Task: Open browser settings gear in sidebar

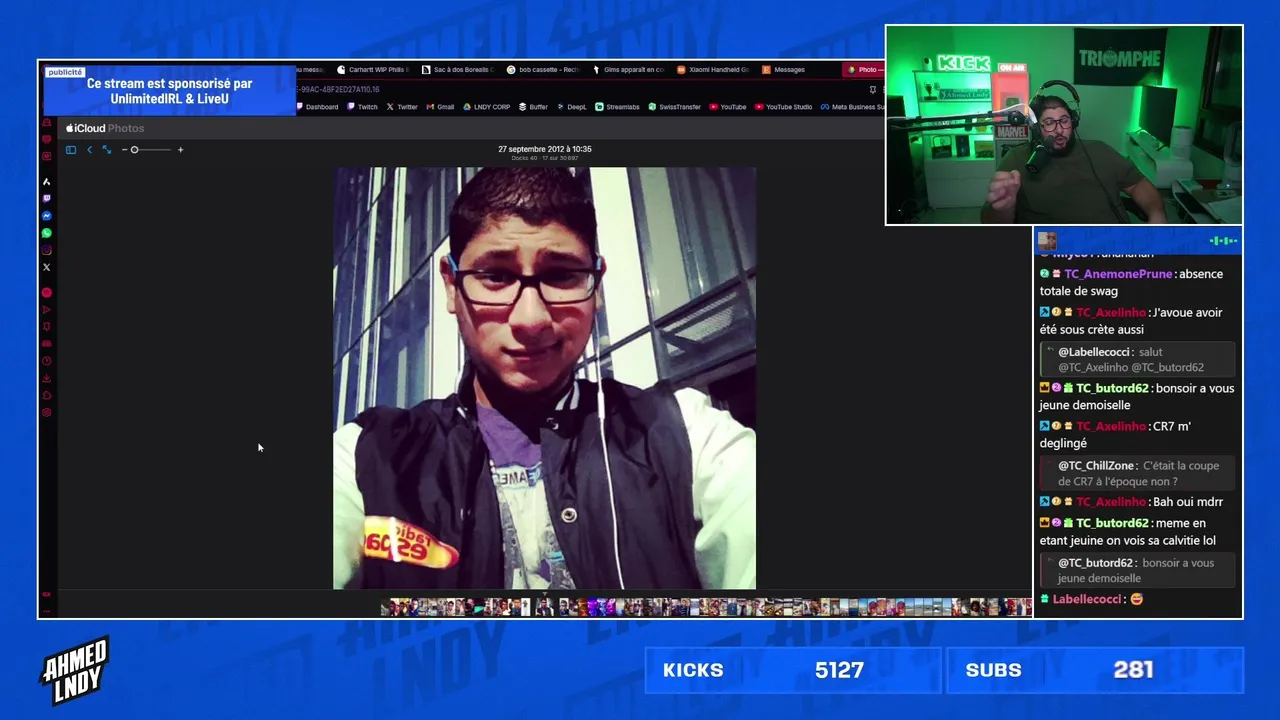Action: [x=46, y=412]
